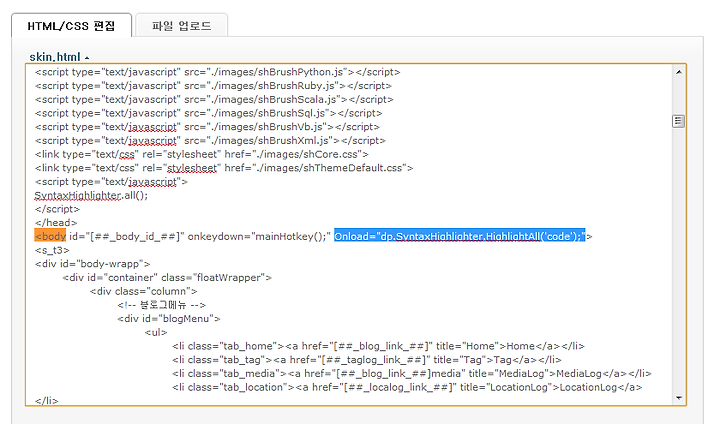Click the scrollbar down arrow

pos(679,398)
